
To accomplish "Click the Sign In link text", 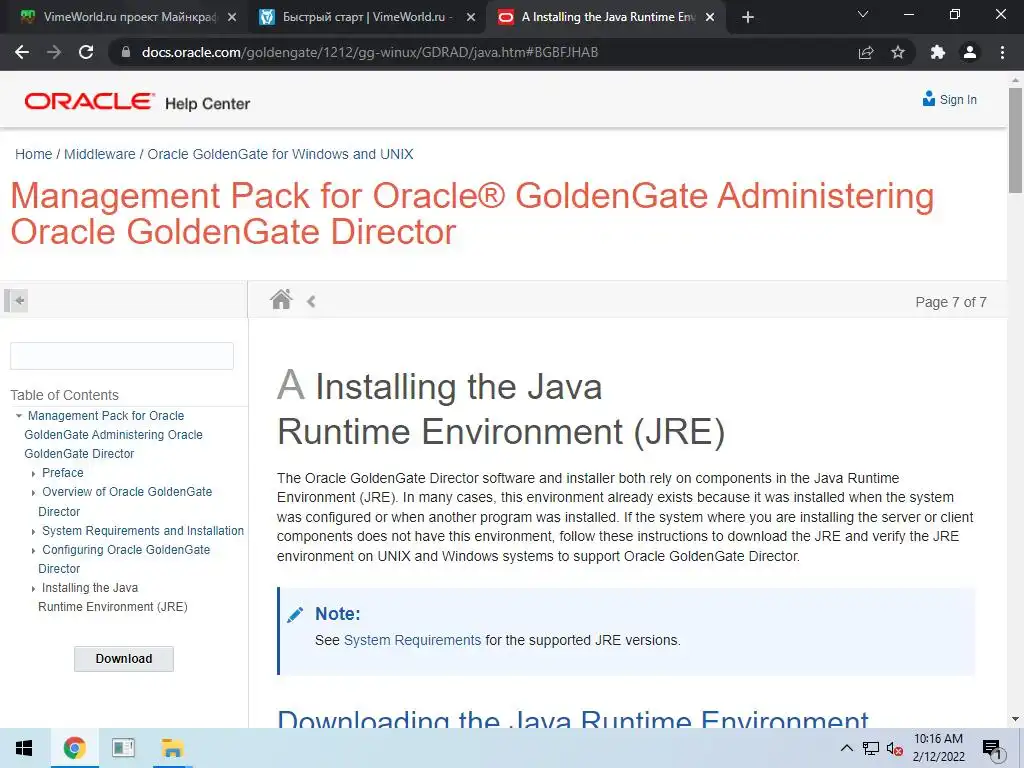I will [x=958, y=99].
